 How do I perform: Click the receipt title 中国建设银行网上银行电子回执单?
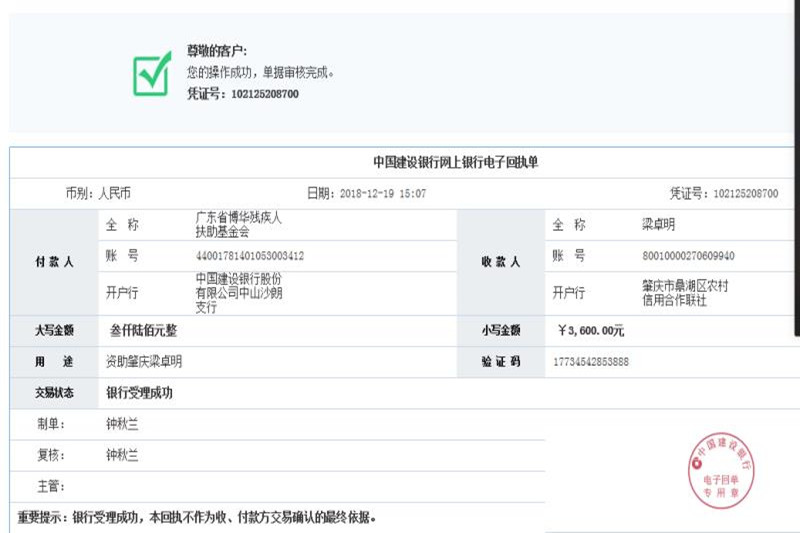point(455,162)
